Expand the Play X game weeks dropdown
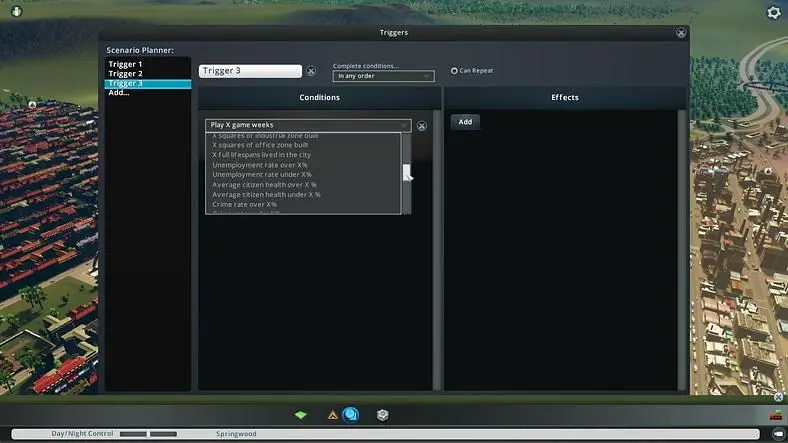 pyautogui.click(x=308, y=125)
